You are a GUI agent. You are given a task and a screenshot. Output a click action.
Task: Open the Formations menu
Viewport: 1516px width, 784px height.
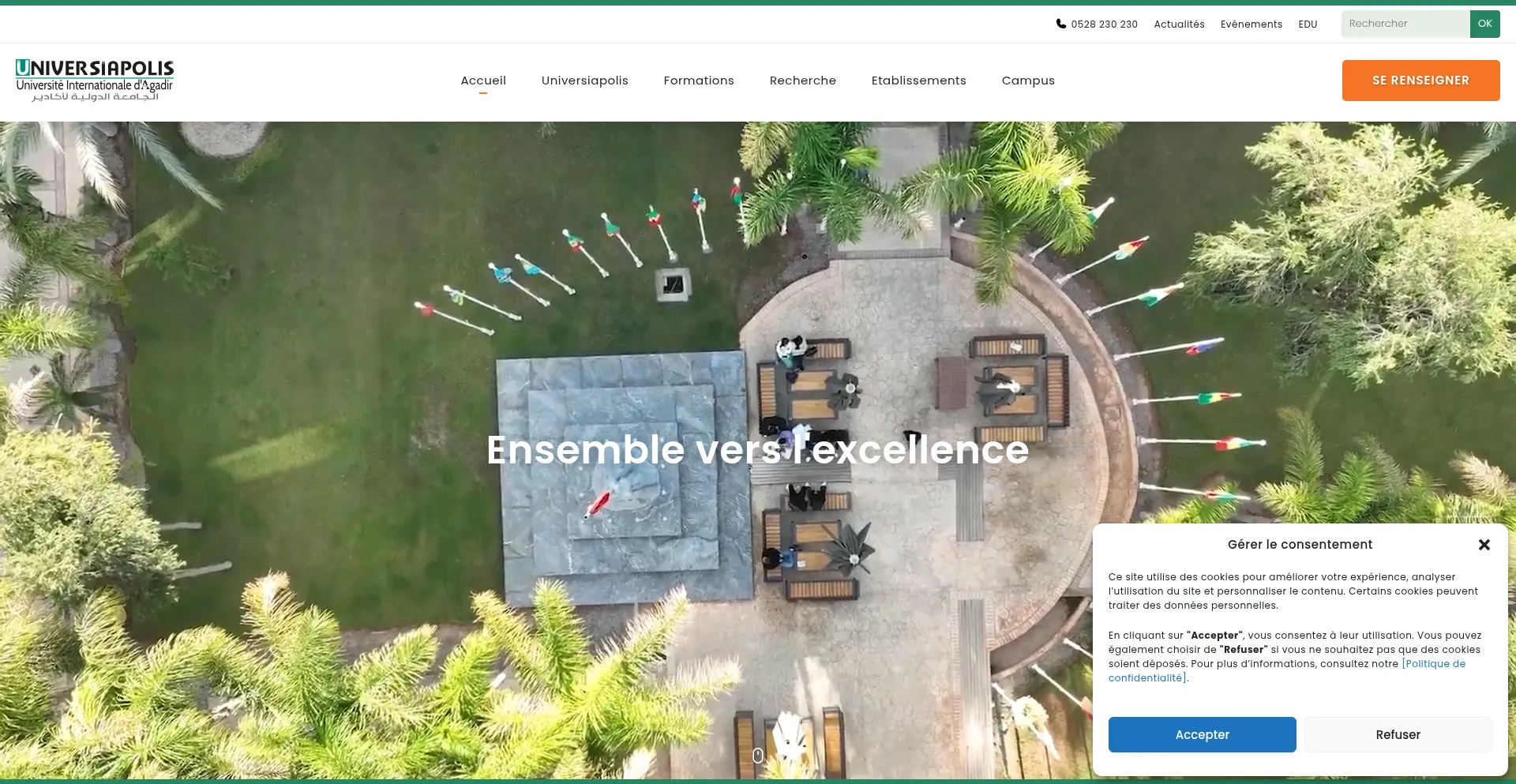[699, 81]
